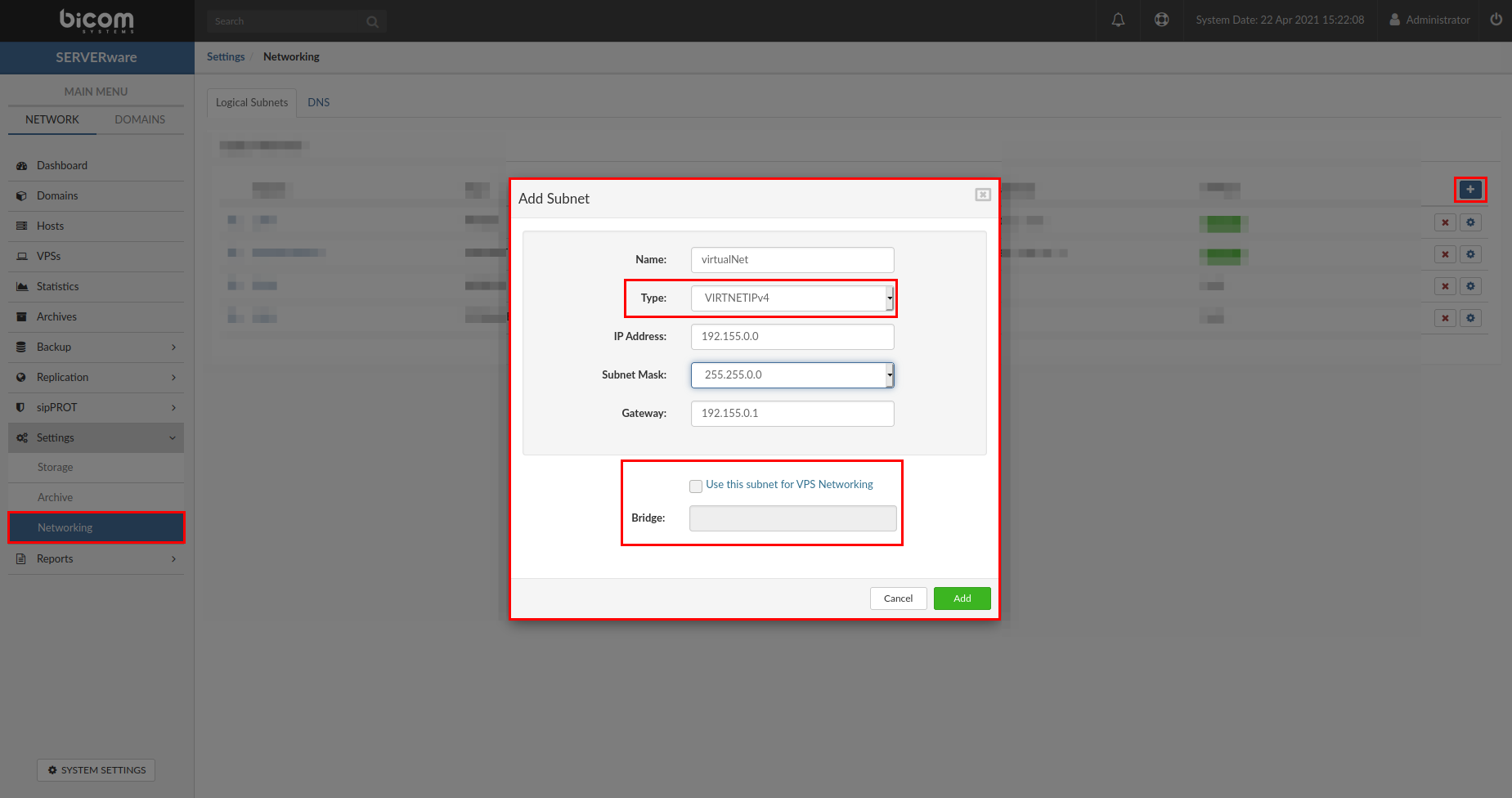The image size is (1512, 798).
Task: Open gear settings for the last subnet row
Action: pyautogui.click(x=1470, y=318)
